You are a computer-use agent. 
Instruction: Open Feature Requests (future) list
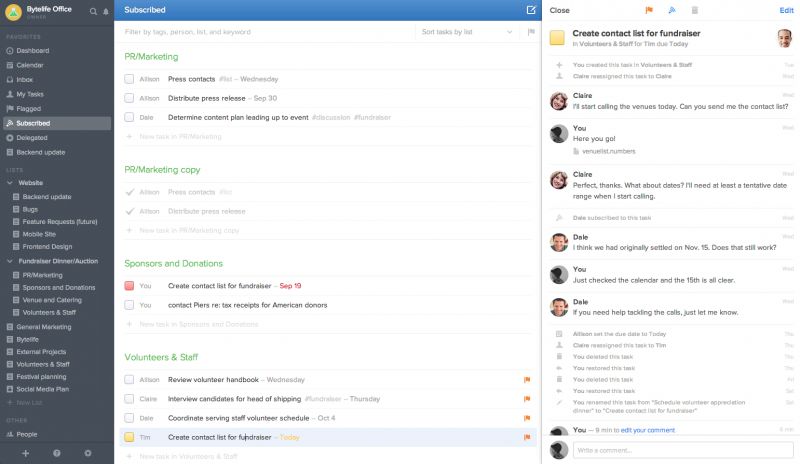(60, 222)
